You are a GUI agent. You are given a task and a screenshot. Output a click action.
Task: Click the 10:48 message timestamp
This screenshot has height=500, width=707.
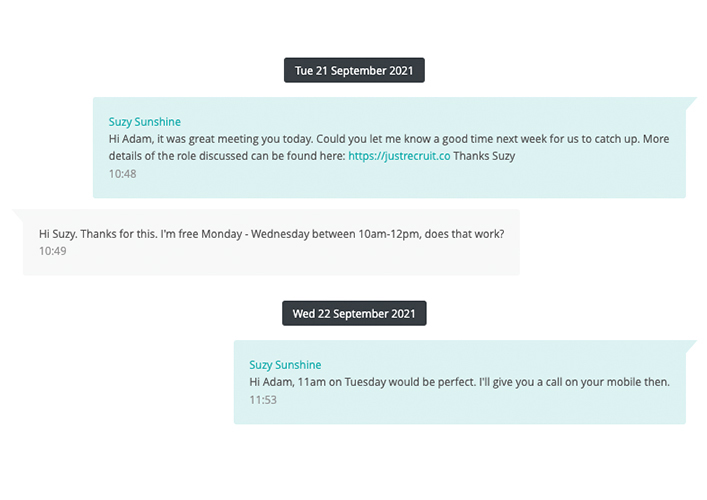coord(122,174)
